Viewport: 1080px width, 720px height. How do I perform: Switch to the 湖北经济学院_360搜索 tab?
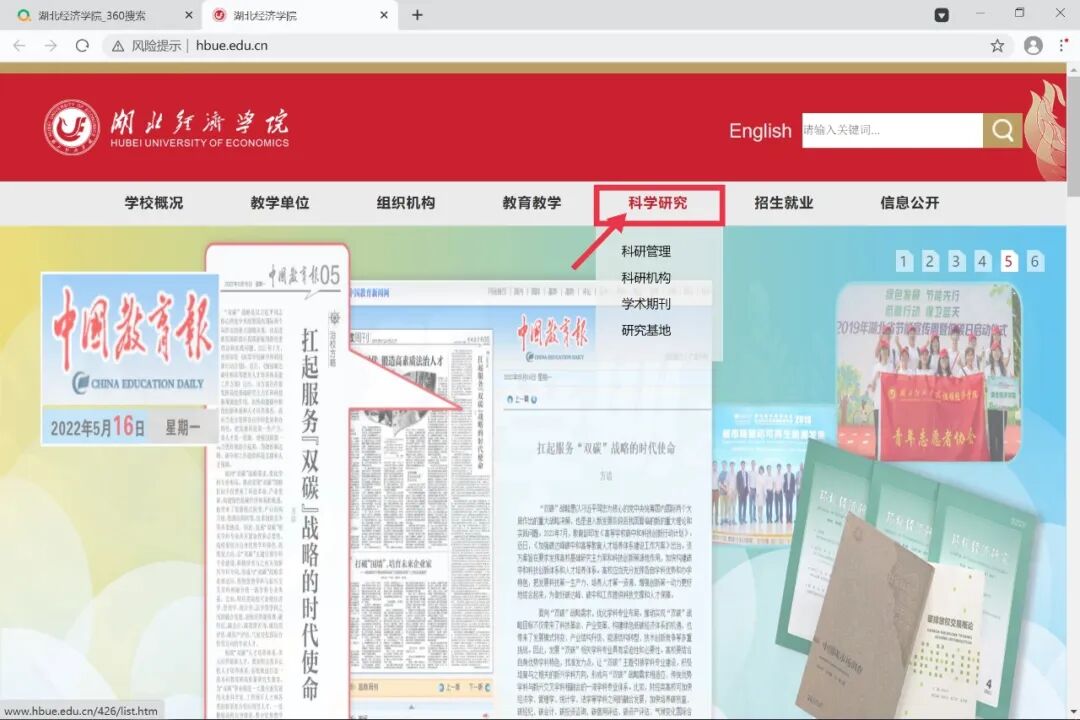tap(101, 15)
